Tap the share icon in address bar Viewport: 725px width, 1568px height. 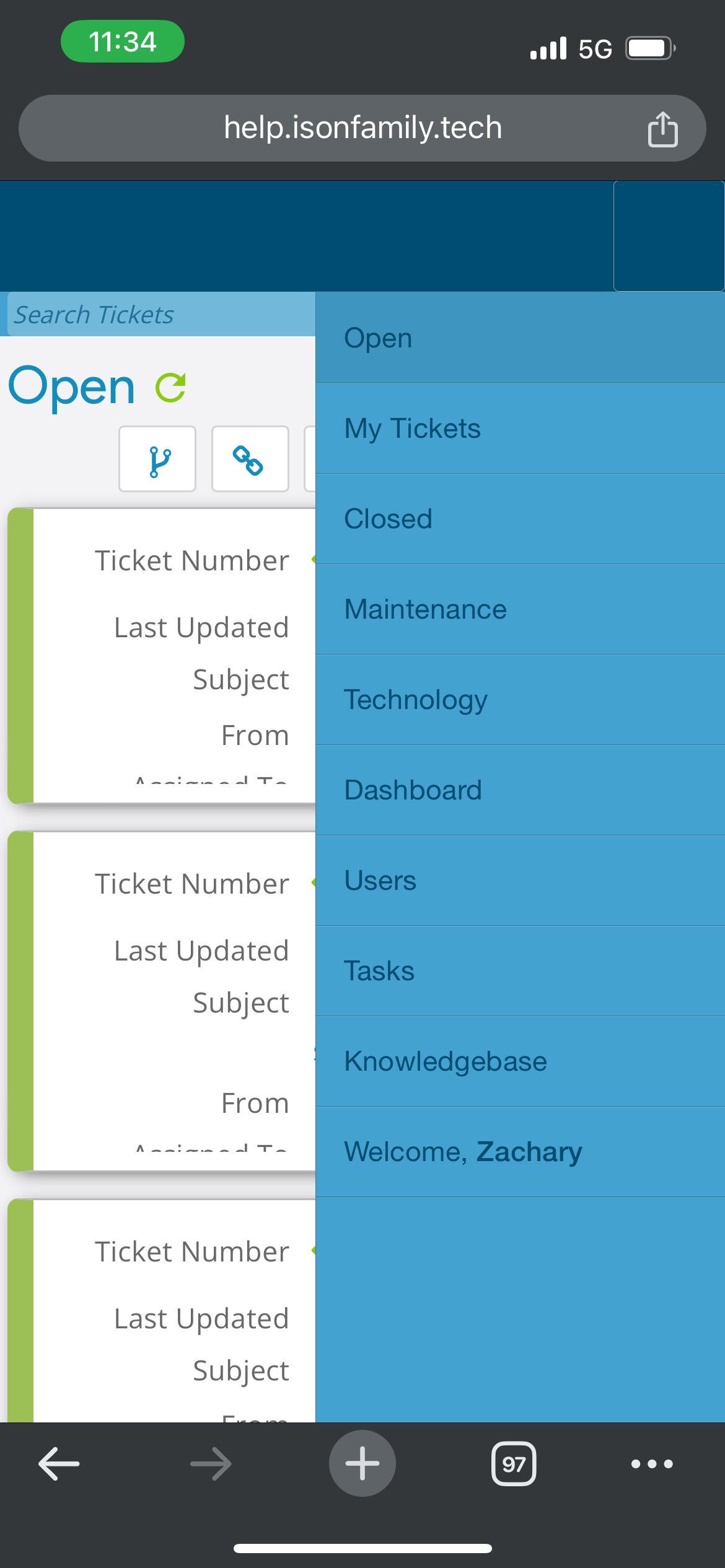(x=662, y=129)
